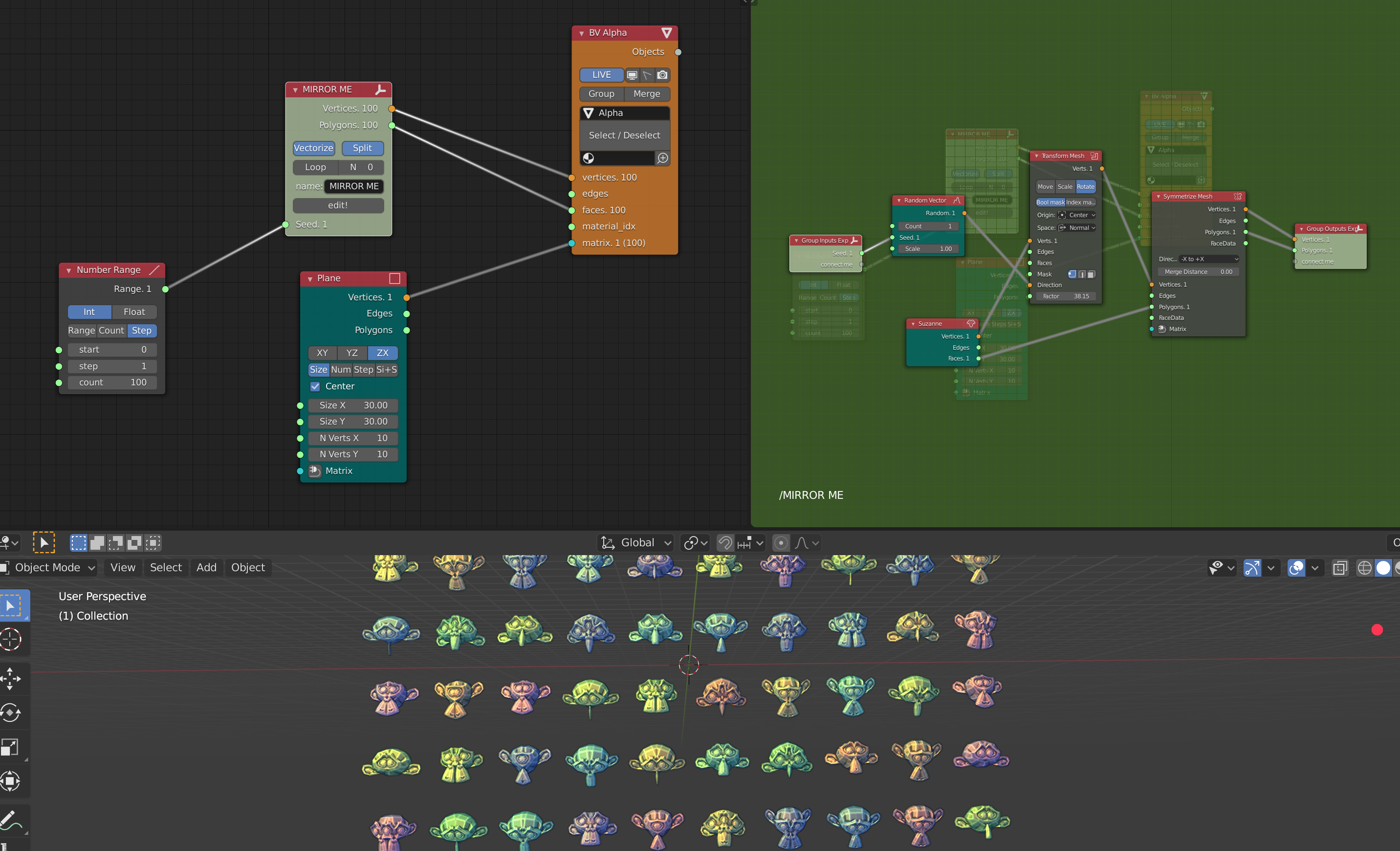The width and height of the screenshot is (1400, 851).
Task: Click the pencil icon on Number Range header
Action: click(154, 270)
